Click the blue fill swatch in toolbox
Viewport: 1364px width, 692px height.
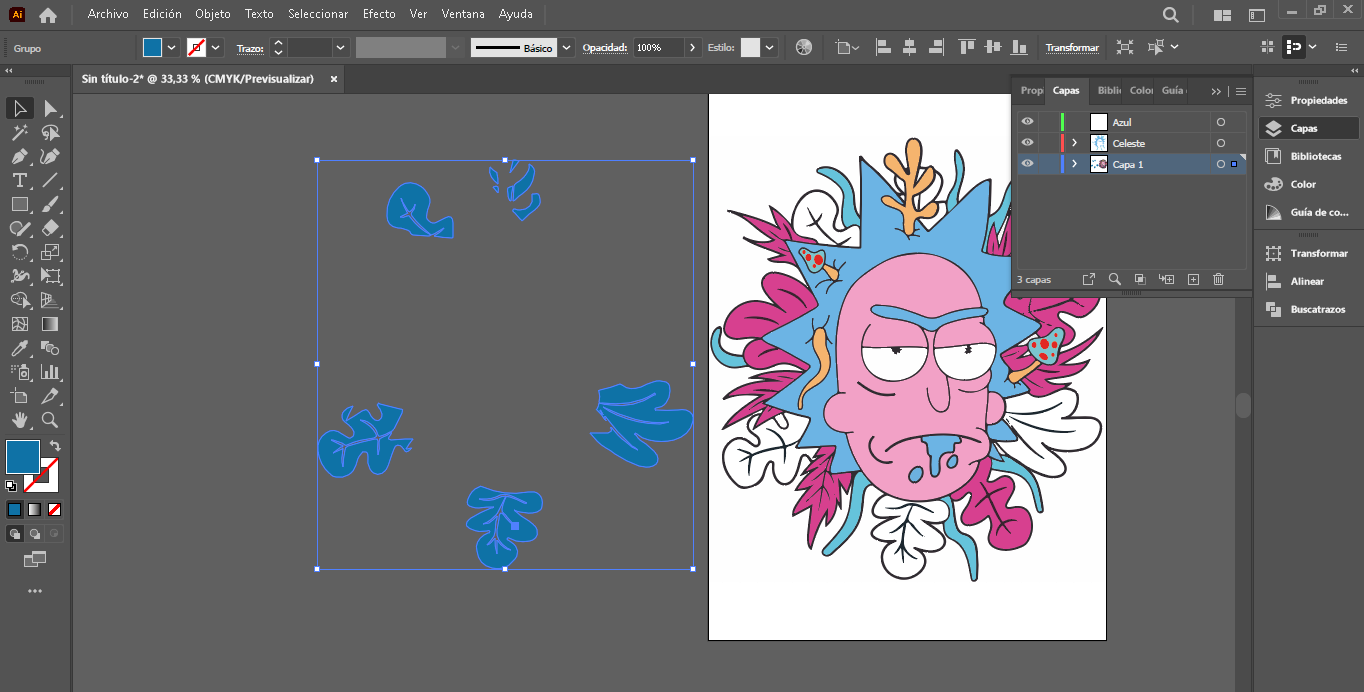[x=23, y=457]
